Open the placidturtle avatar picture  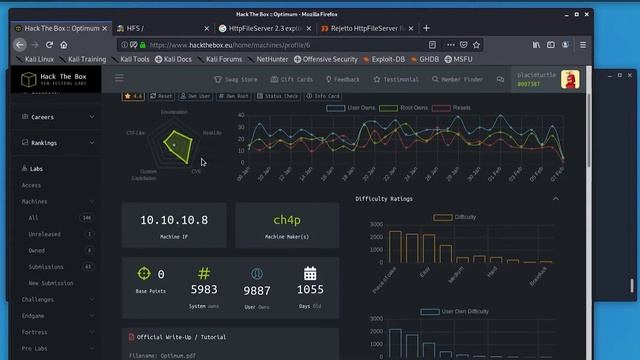[x=570, y=79]
